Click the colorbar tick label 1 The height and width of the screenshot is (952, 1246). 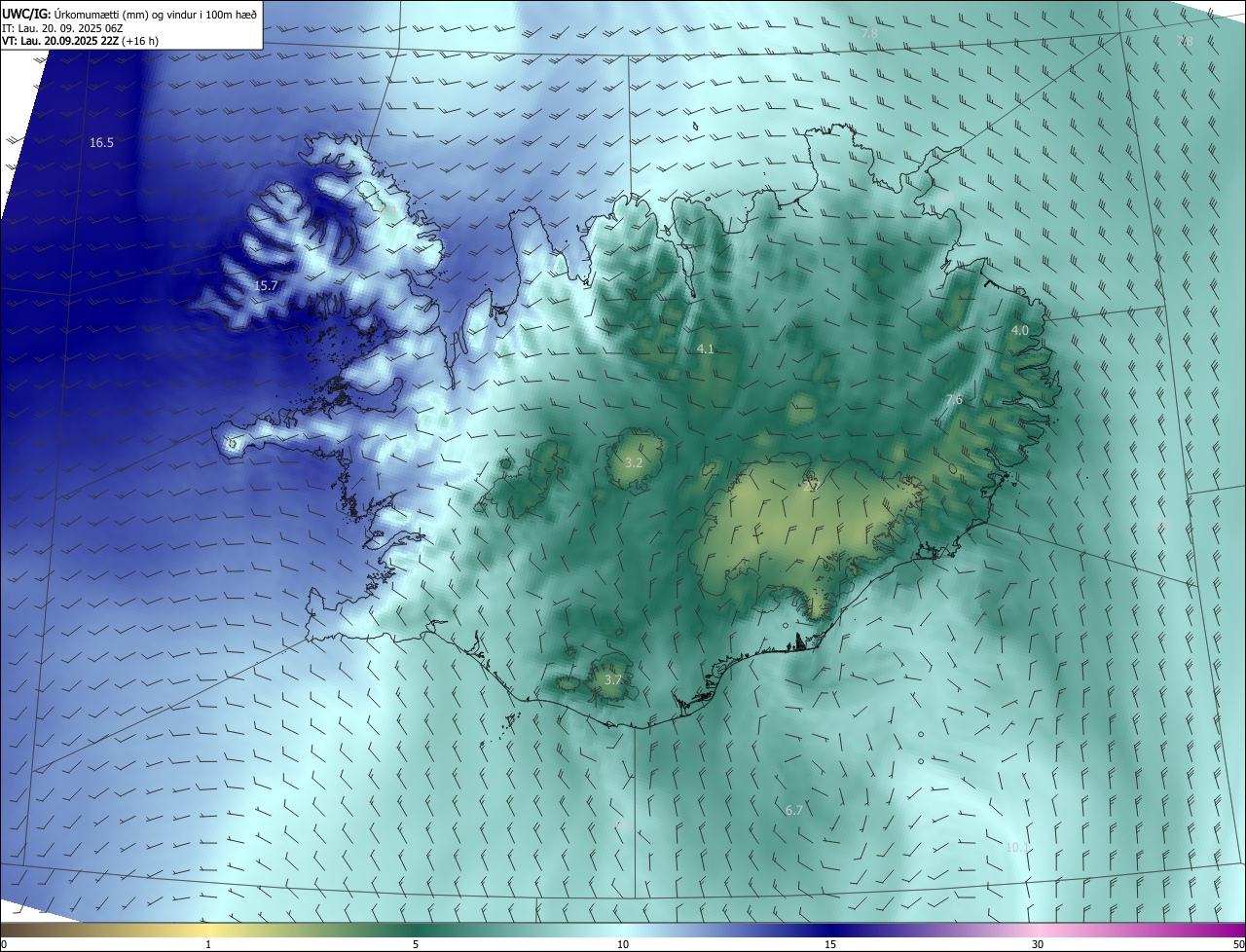208,944
